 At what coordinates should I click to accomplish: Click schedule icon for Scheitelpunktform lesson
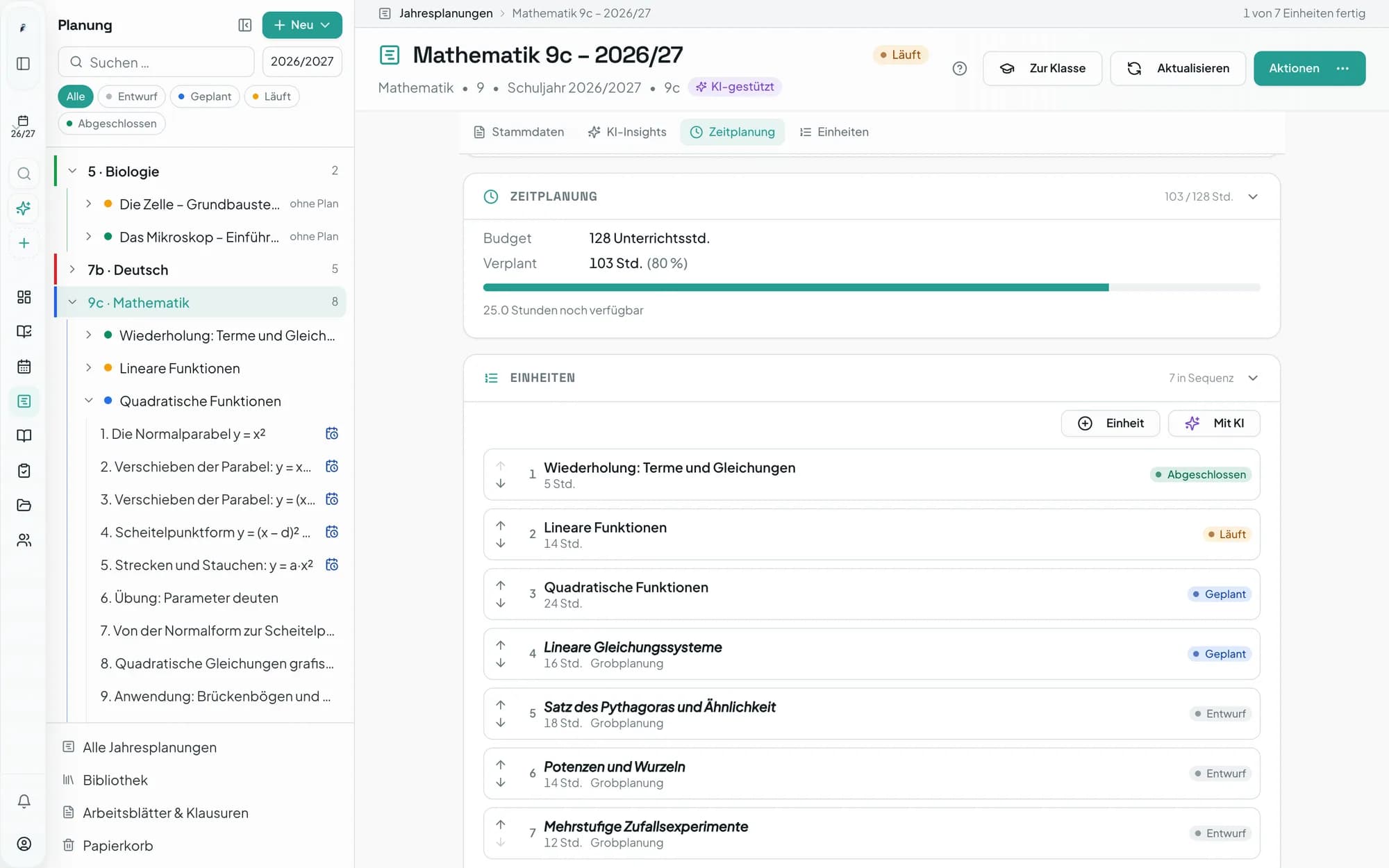332,532
